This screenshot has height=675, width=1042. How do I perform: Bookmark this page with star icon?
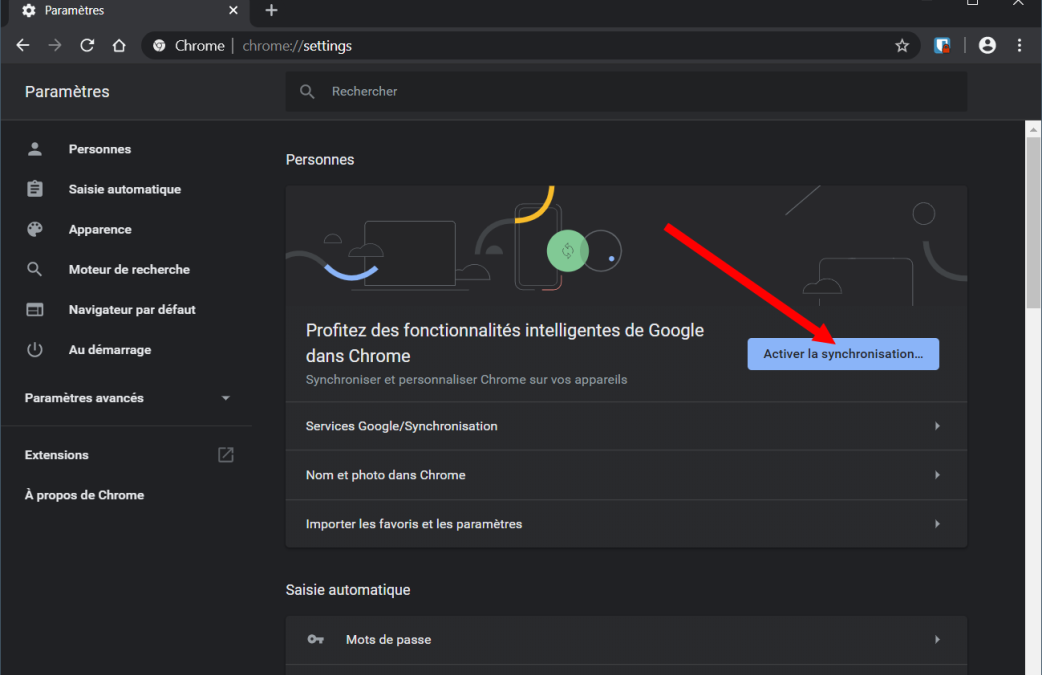[902, 46]
